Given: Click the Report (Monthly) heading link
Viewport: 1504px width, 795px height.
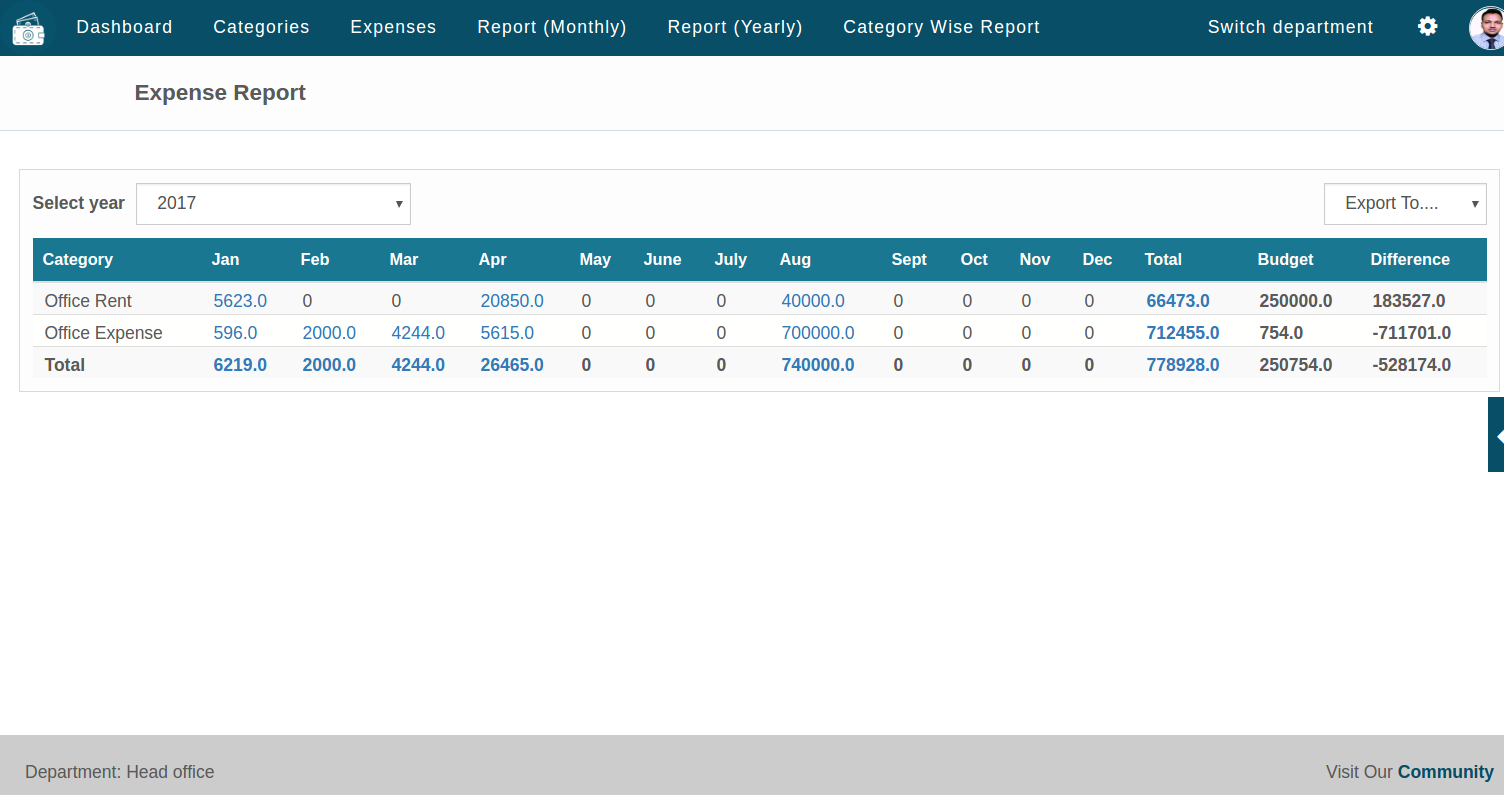Looking at the screenshot, I should 552,27.
